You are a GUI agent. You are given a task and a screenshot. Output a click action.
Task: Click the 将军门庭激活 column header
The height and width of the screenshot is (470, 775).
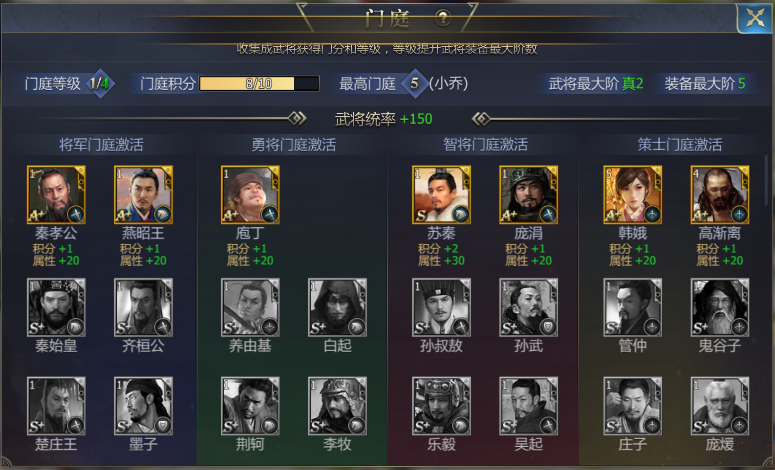tap(101, 144)
